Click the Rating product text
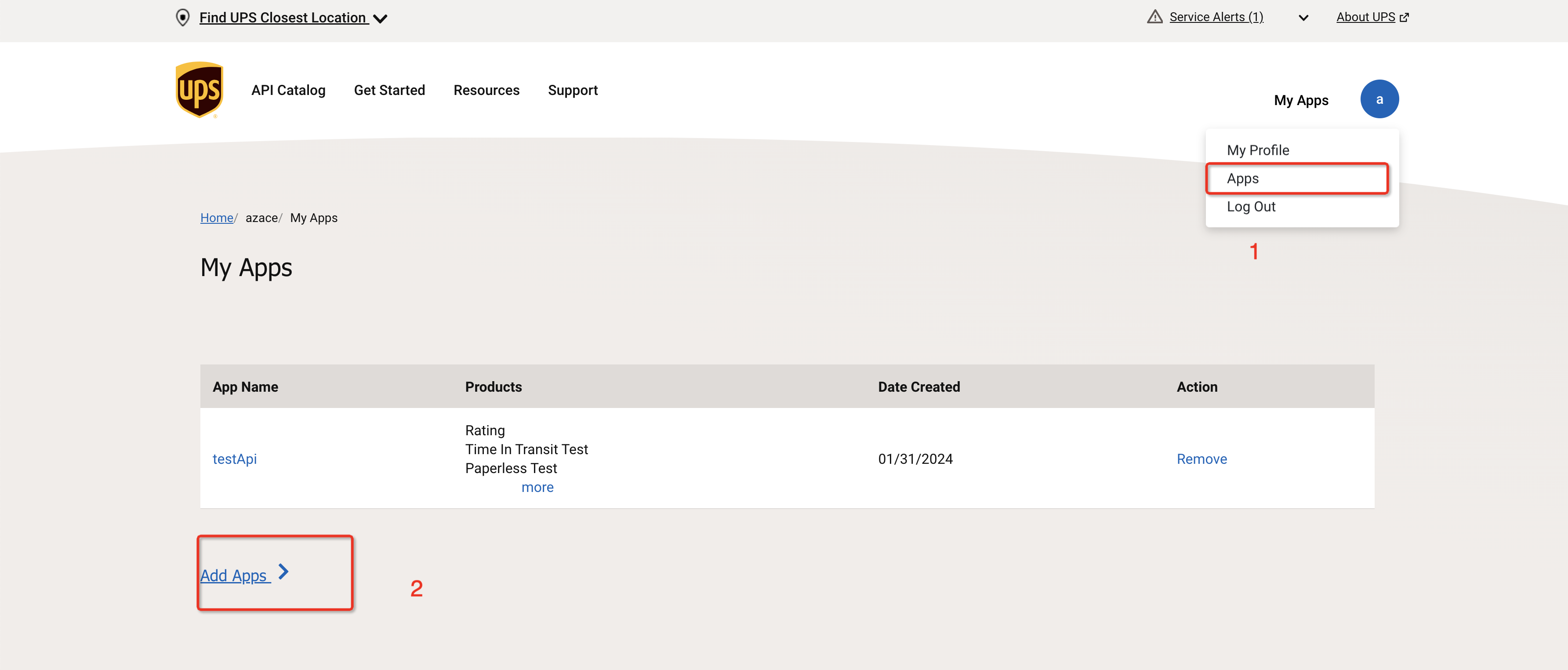Viewport: 1568px width, 670px height. coord(485,431)
